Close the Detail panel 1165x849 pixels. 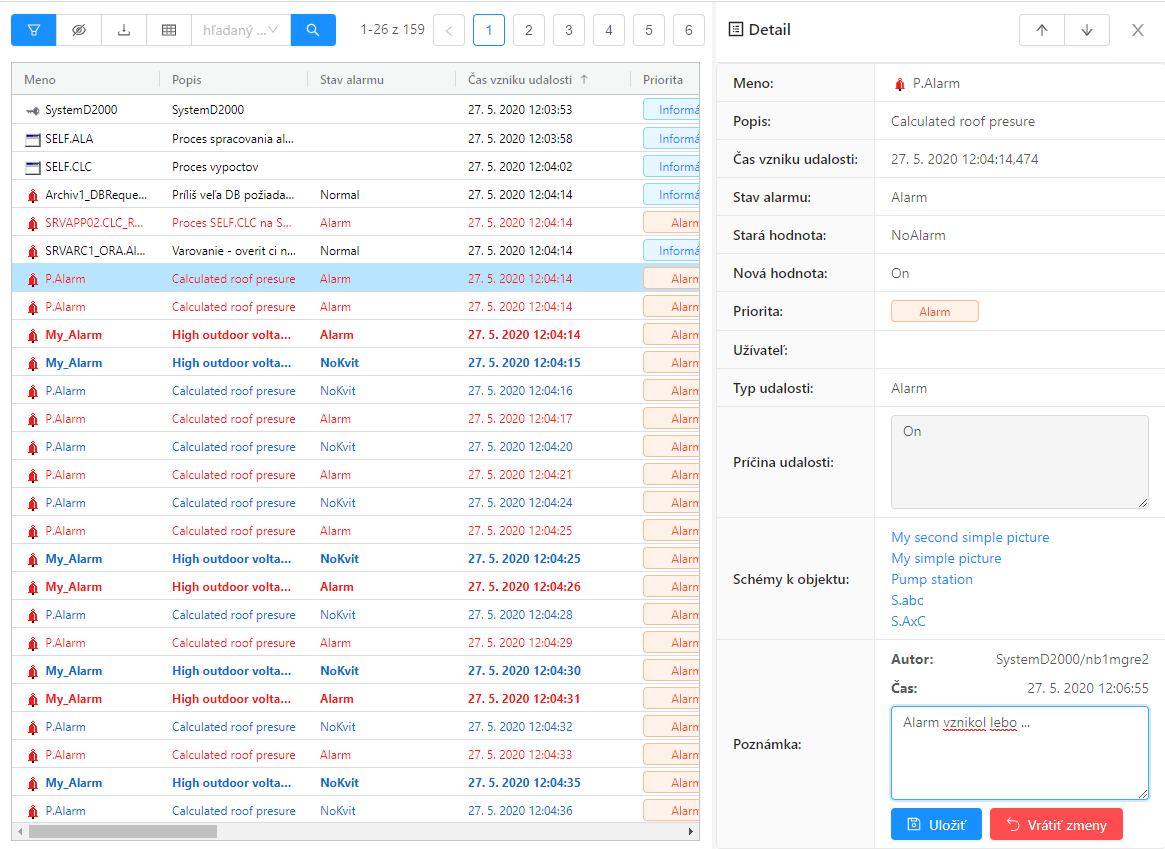[1138, 30]
